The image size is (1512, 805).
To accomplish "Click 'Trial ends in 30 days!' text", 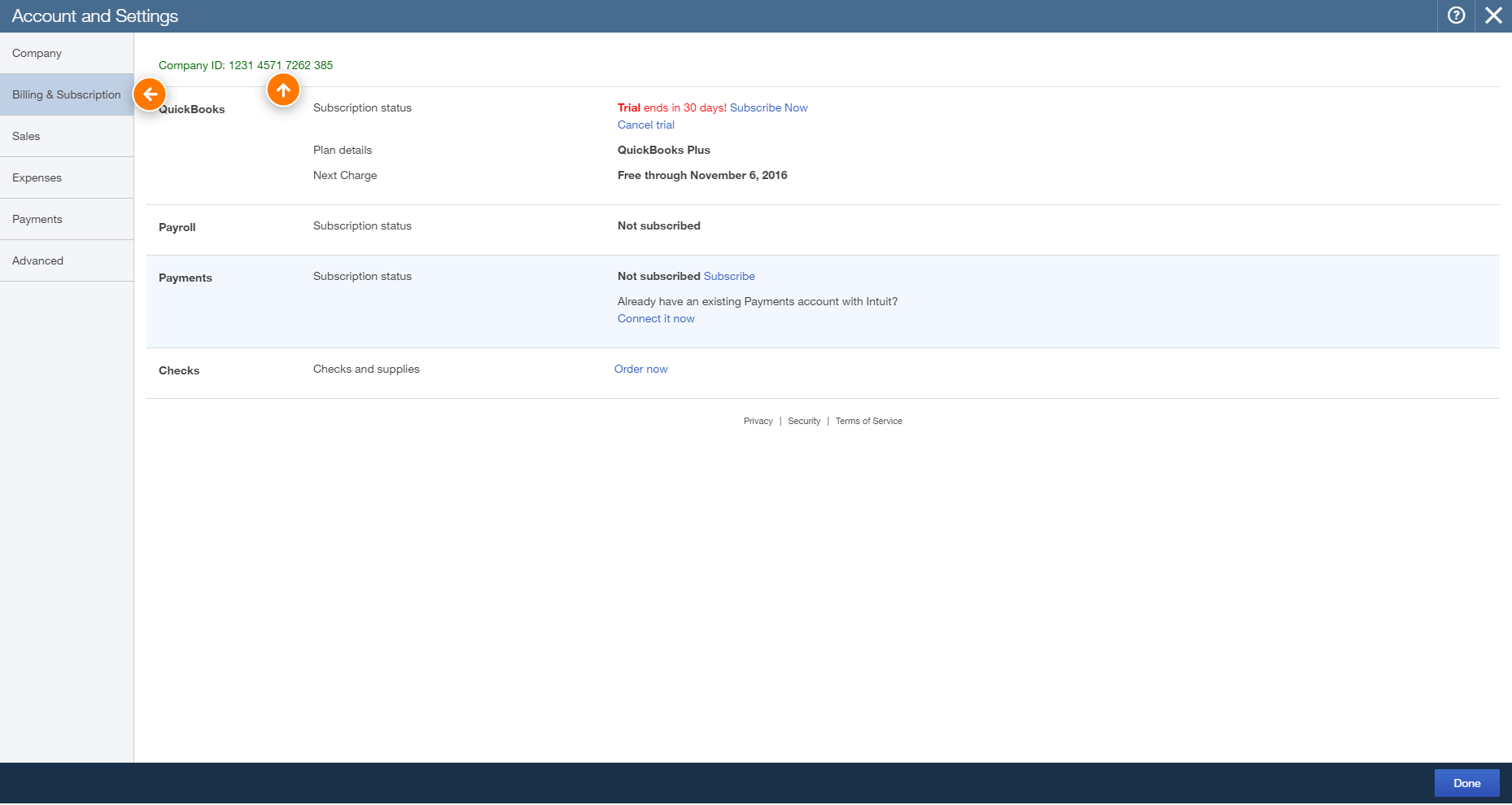I will [671, 107].
